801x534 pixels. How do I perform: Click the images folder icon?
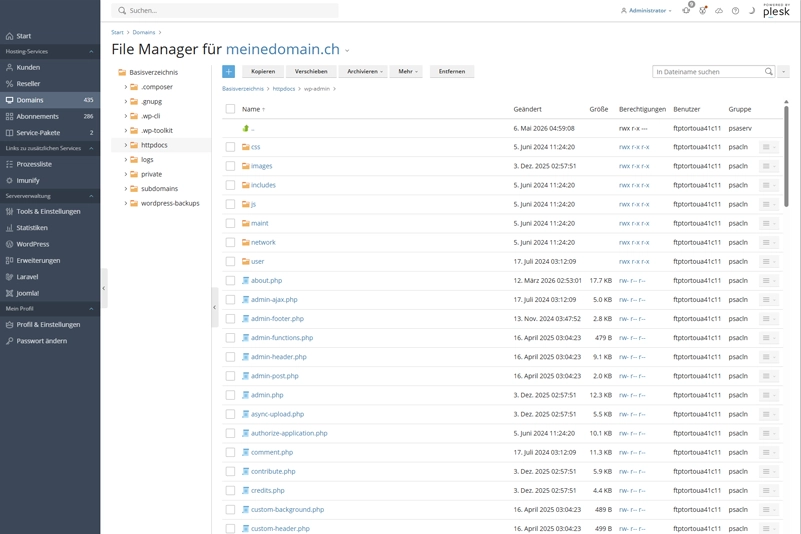point(246,166)
